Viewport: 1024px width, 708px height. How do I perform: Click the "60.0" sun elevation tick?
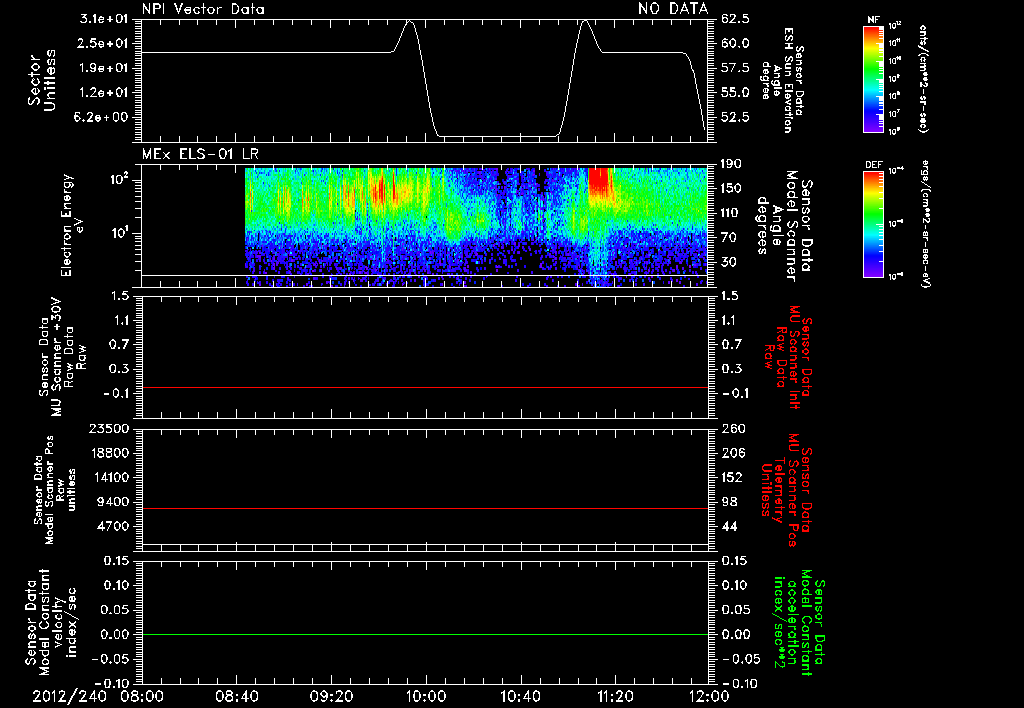[735, 44]
